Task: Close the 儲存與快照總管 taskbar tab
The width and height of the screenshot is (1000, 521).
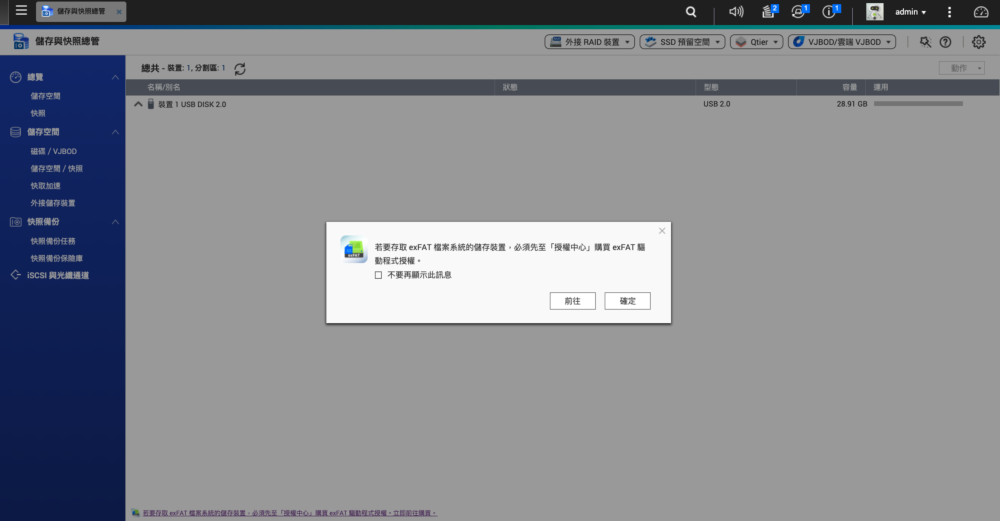Action: 119,11
